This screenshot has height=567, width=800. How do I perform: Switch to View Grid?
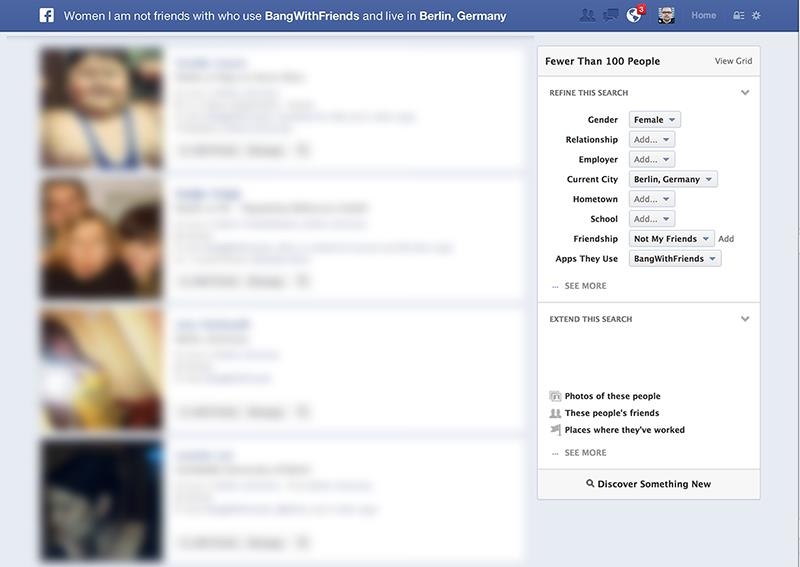(733, 61)
